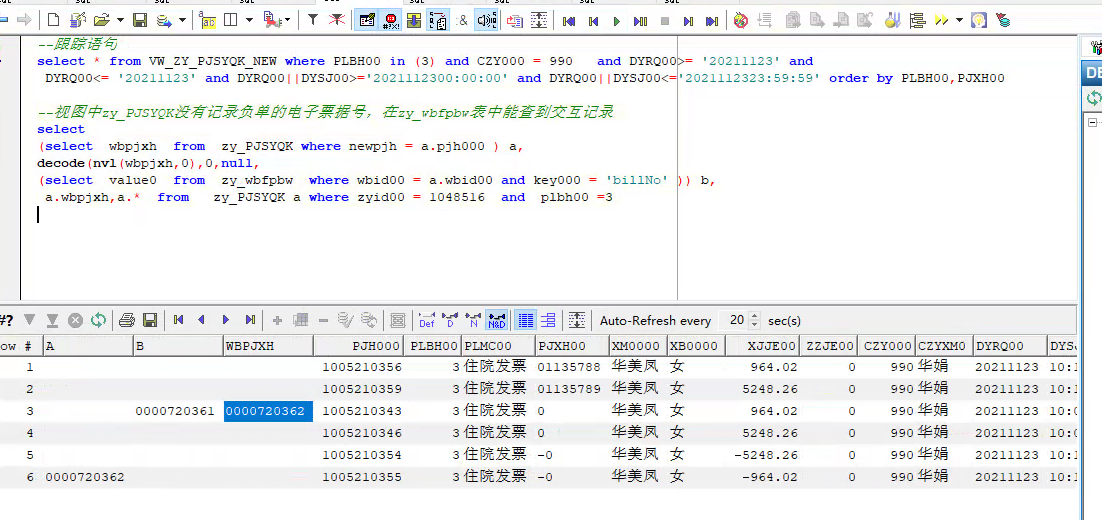Viewport: 1102px width, 520px height.
Task: Jump to last with skip-forward control
Action: [712, 21]
